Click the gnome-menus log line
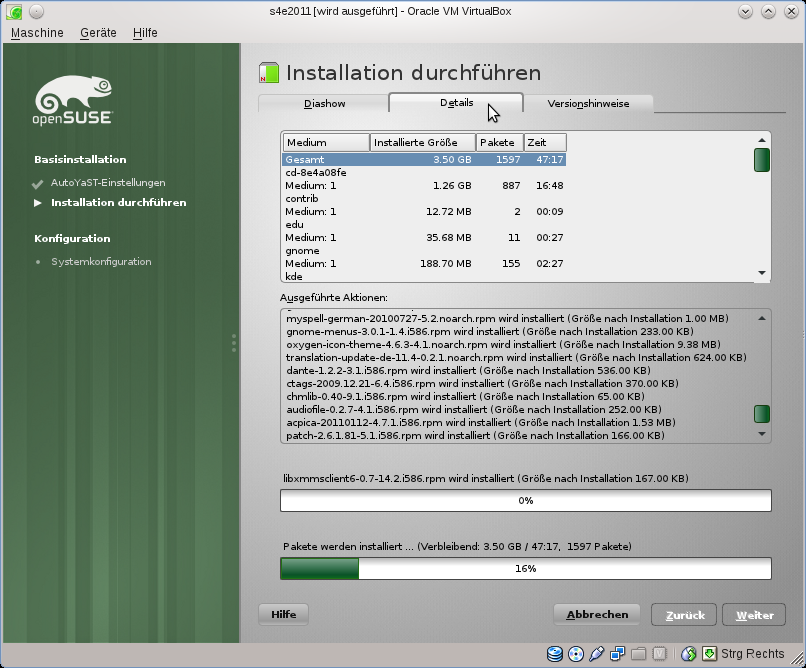Viewport: 806px width, 668px height. pos(490,331)
